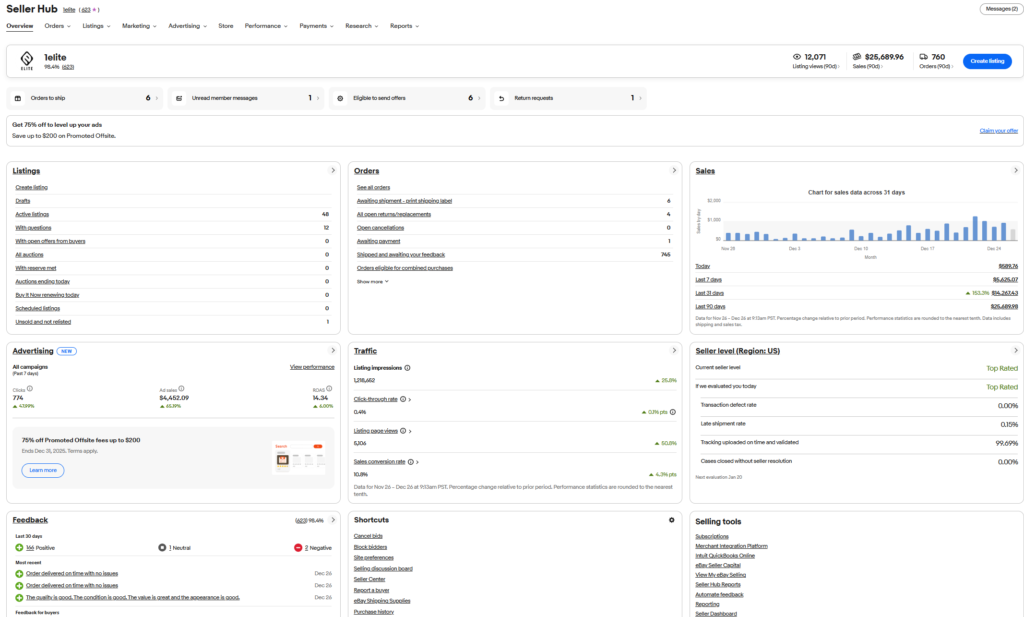Image resolution: width=1024 pixels, height=617 pixels.
Task: Select the Overview tab
Action: [20, 26]
